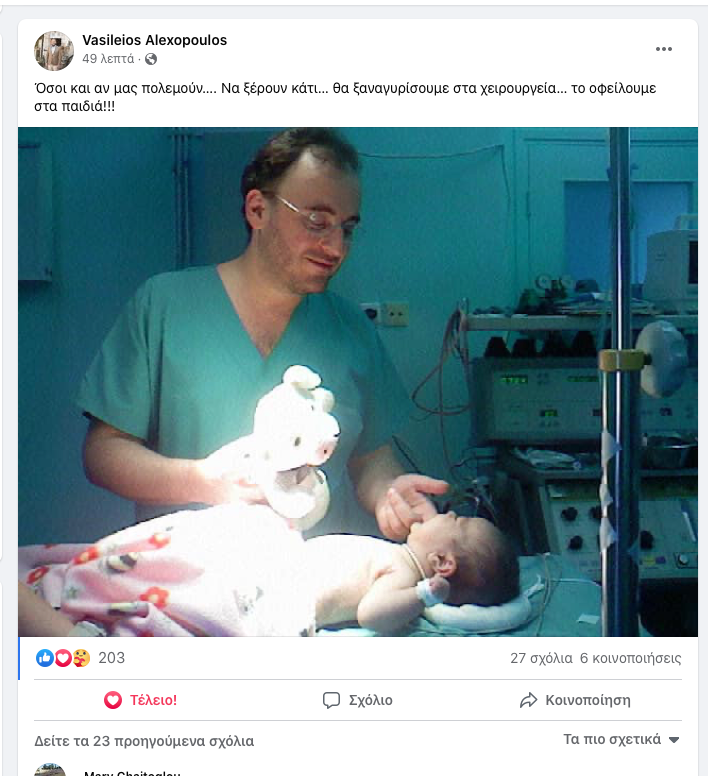The width and height of the screenshot is (708, 776).
Task: Click the commenter avatar below the post
Action: 50,771
